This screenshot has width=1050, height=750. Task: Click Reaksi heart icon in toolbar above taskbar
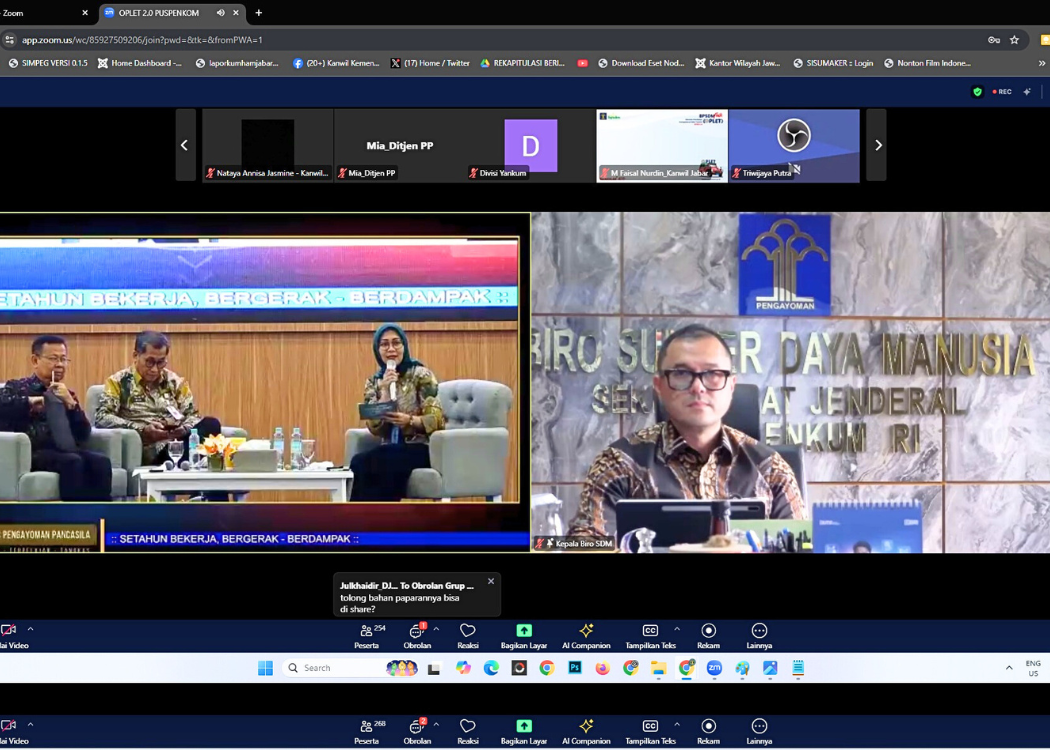pos(467,635)
